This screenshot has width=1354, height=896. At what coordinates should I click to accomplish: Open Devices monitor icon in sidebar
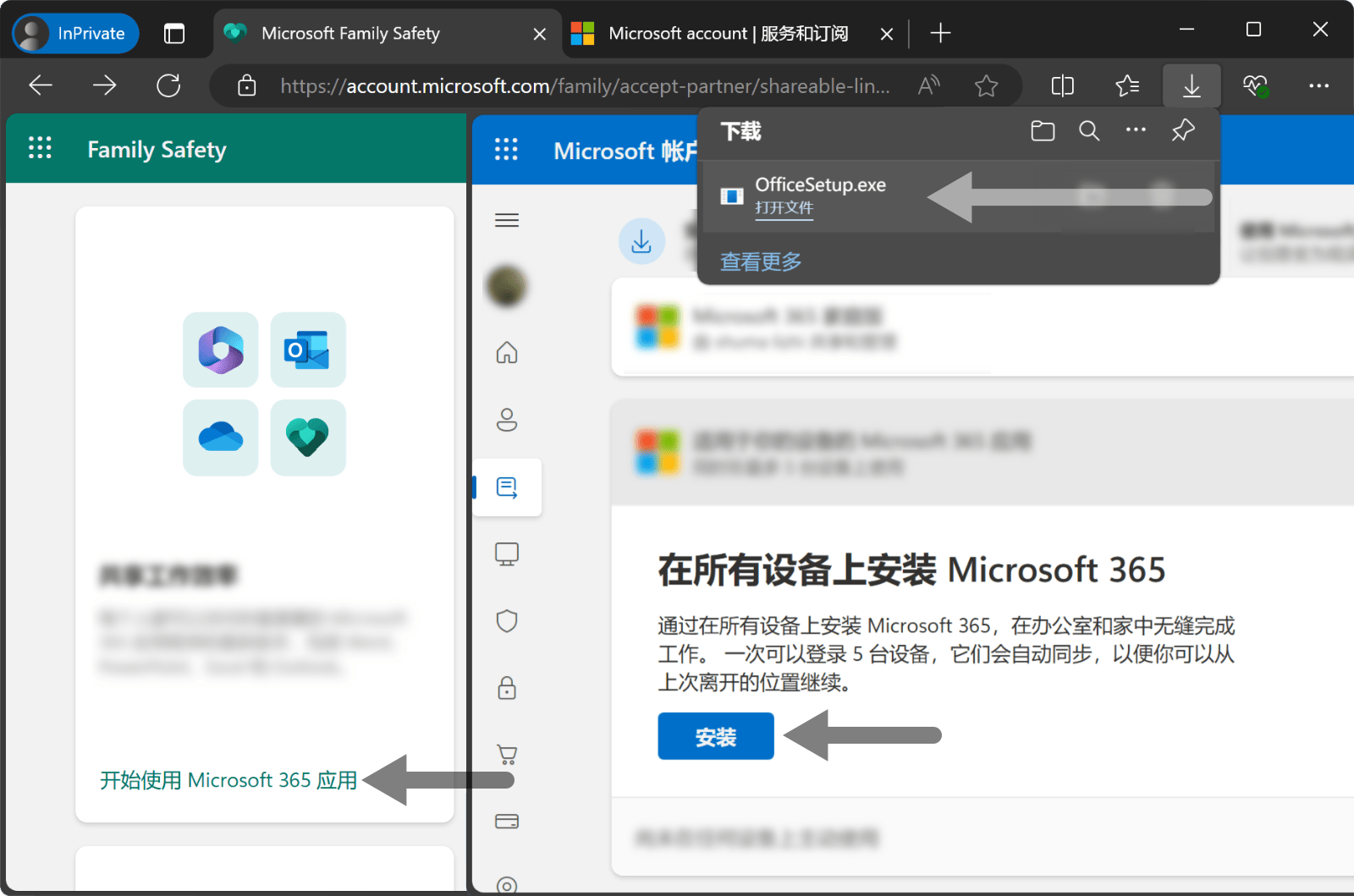point(507,554)
